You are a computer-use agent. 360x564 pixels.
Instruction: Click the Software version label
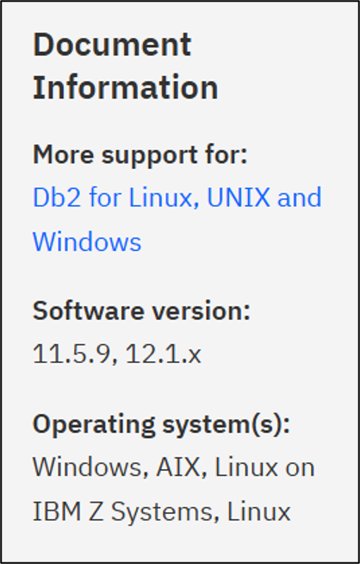pos(141,311)
